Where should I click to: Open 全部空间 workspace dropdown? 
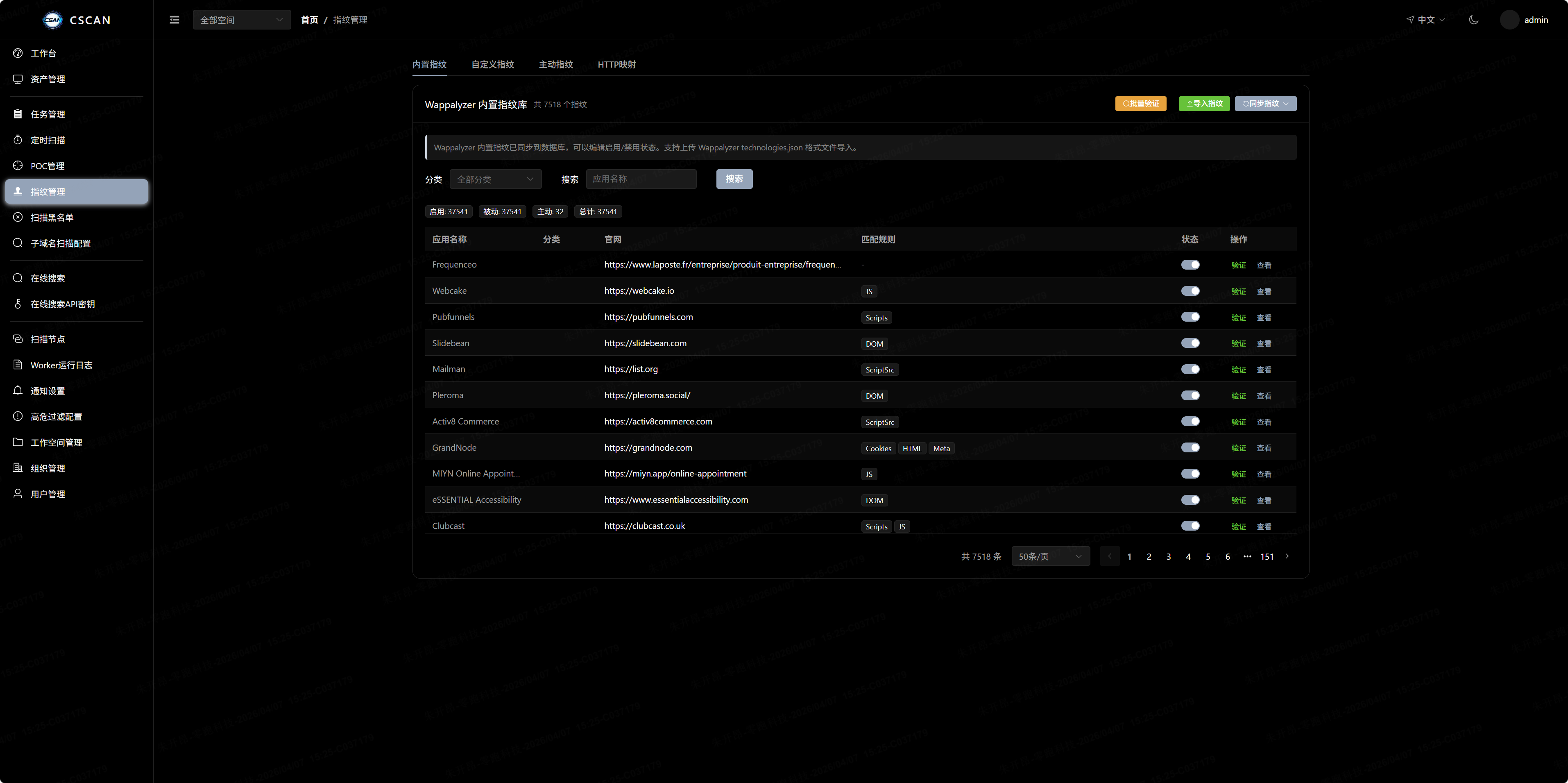pyautogui.click(x=242, y=20)
